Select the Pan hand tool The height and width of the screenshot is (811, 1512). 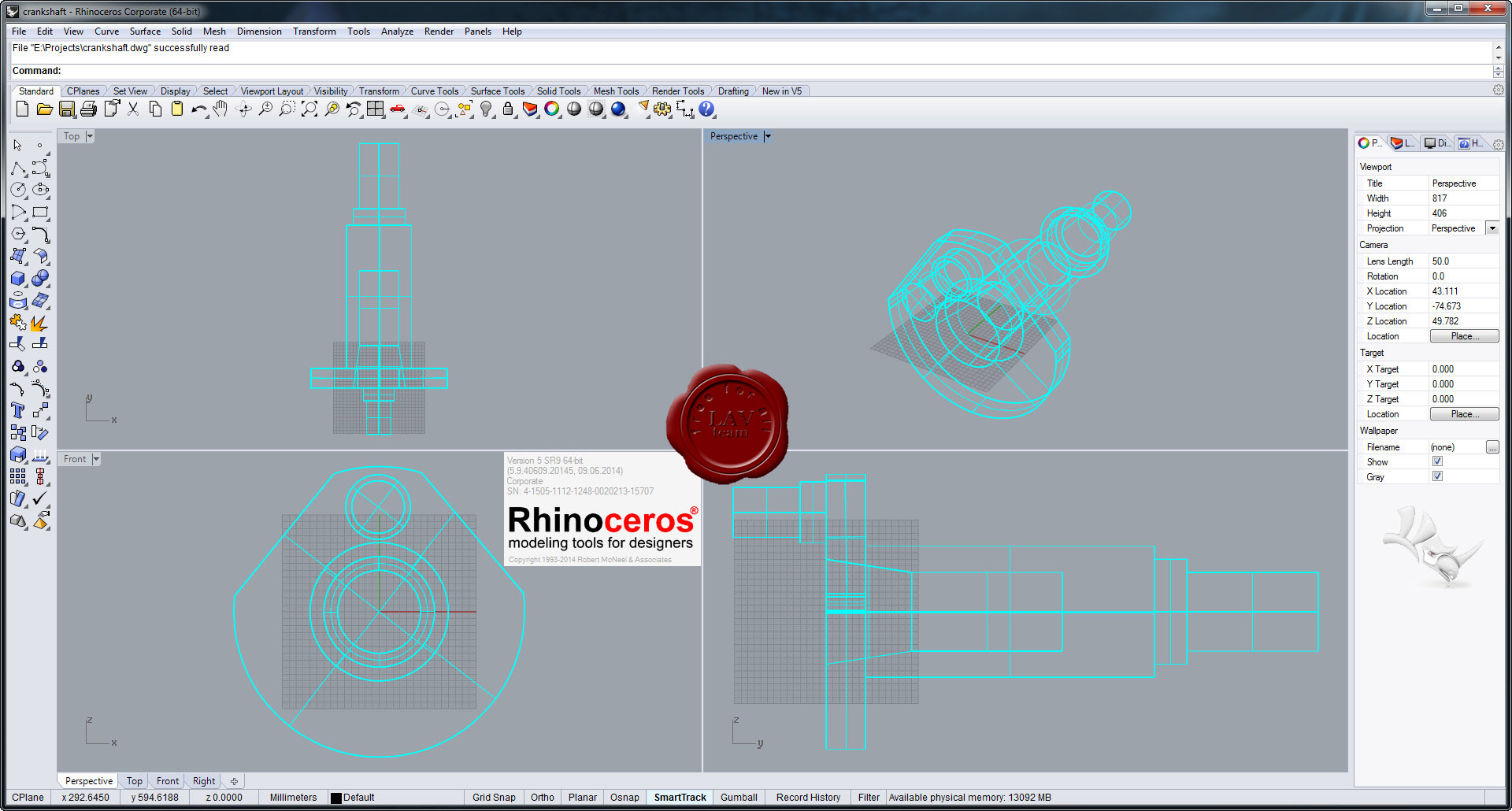221,109
